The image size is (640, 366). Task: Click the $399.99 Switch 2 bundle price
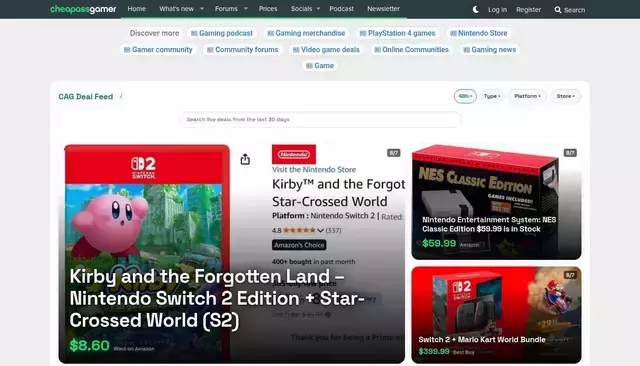pos(434,351)
